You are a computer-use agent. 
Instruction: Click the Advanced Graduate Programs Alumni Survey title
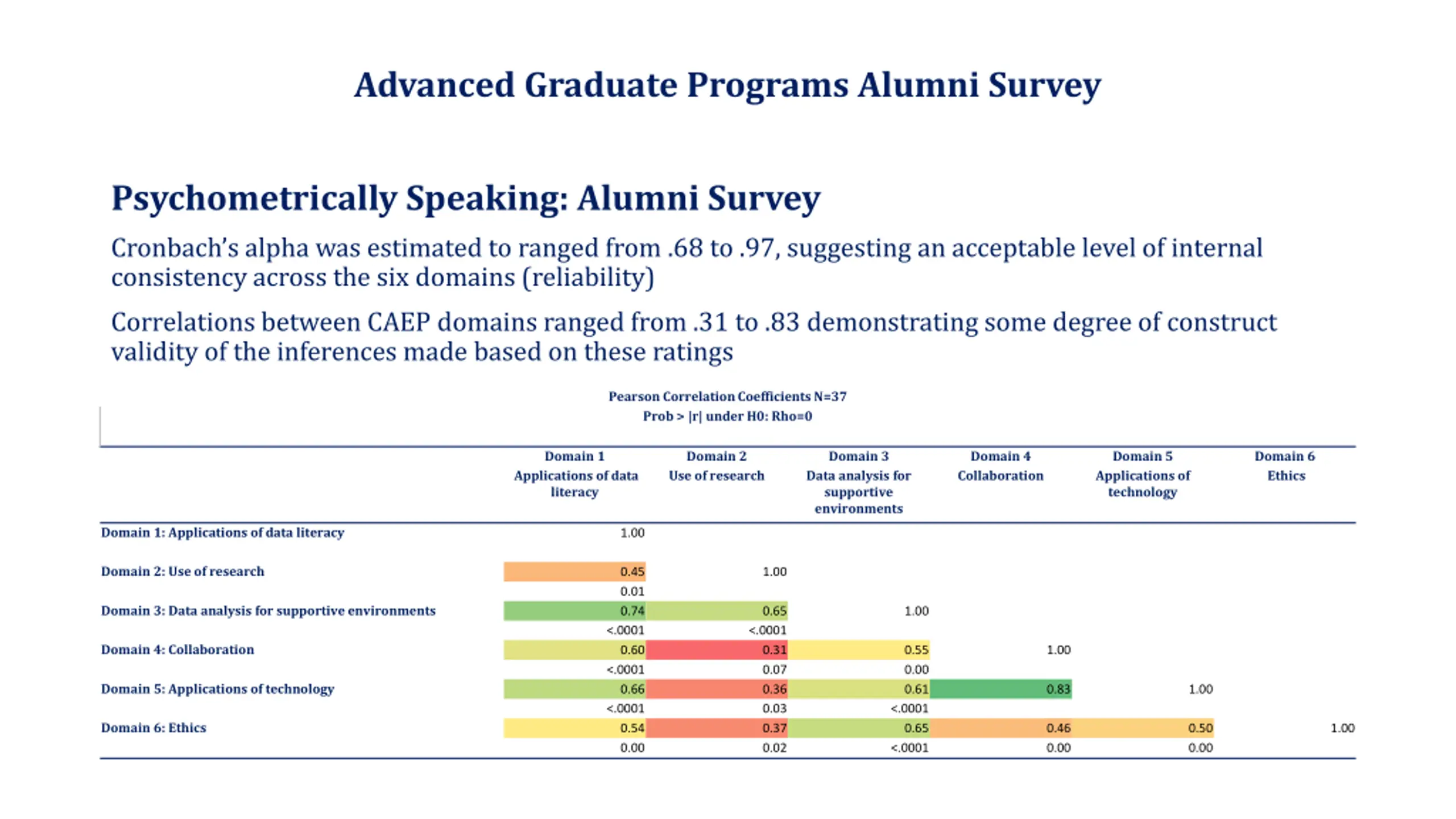[727, 85]
